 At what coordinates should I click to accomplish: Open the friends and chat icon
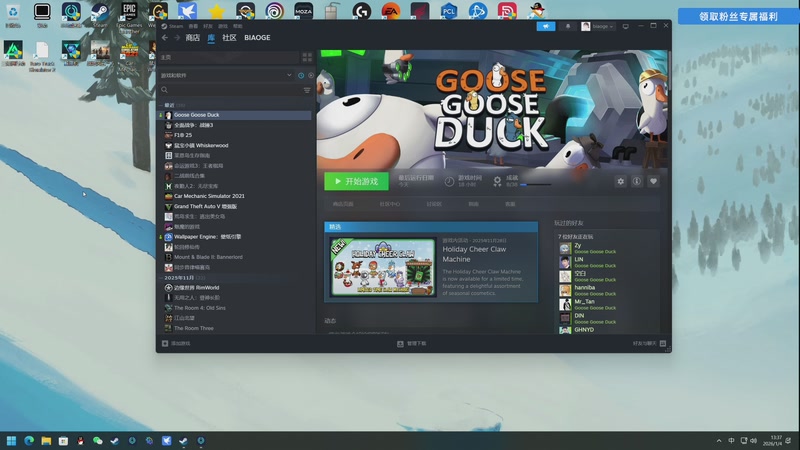pos(663,343)
